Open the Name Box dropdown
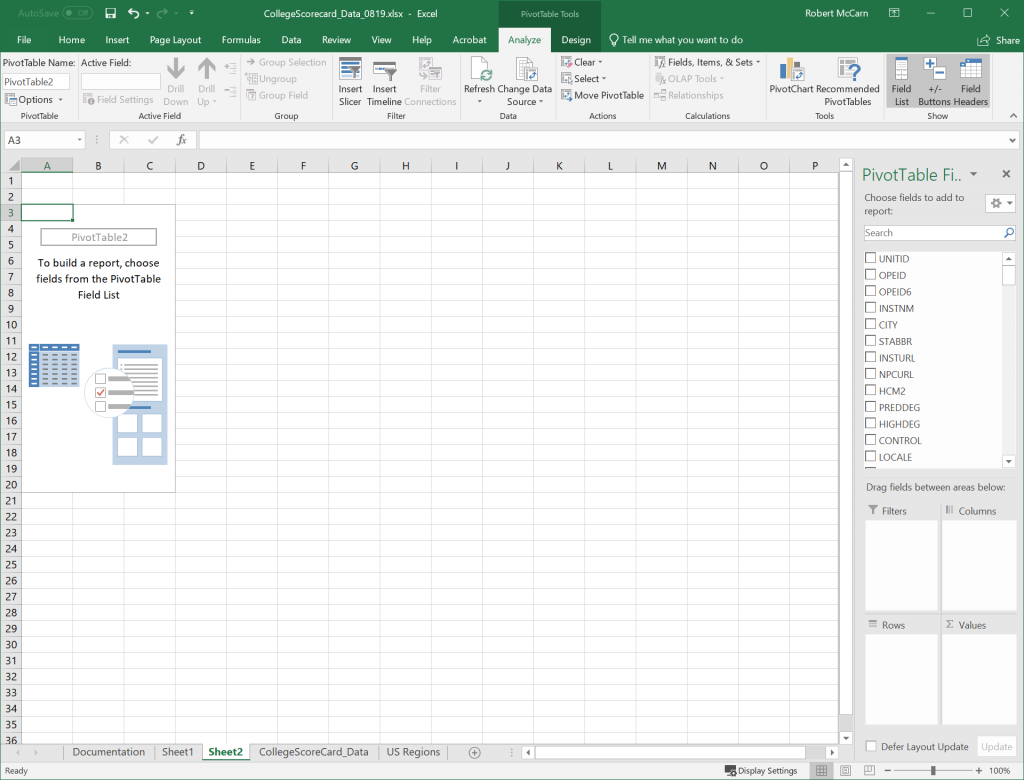This screenshot has height=780, width=1024. click(x=80, y=140)
